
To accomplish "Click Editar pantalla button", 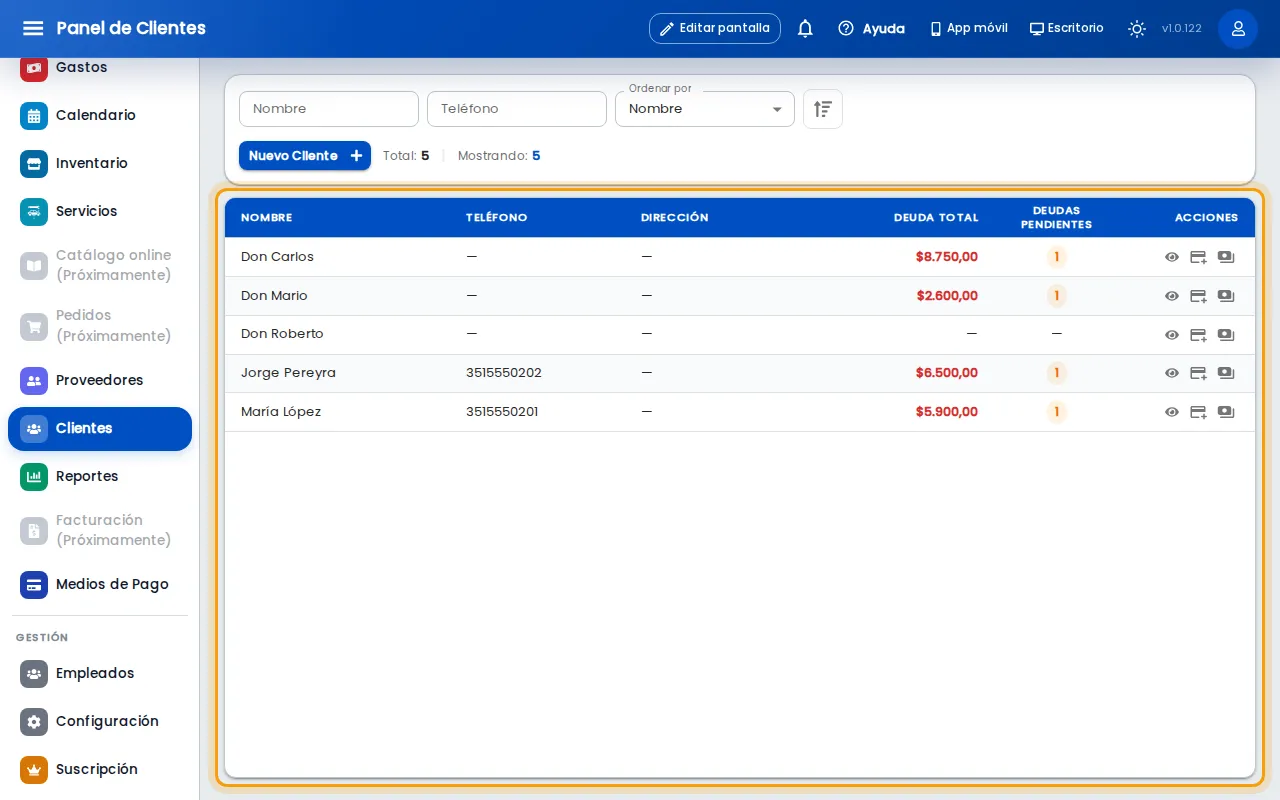I will pos(715,28).
